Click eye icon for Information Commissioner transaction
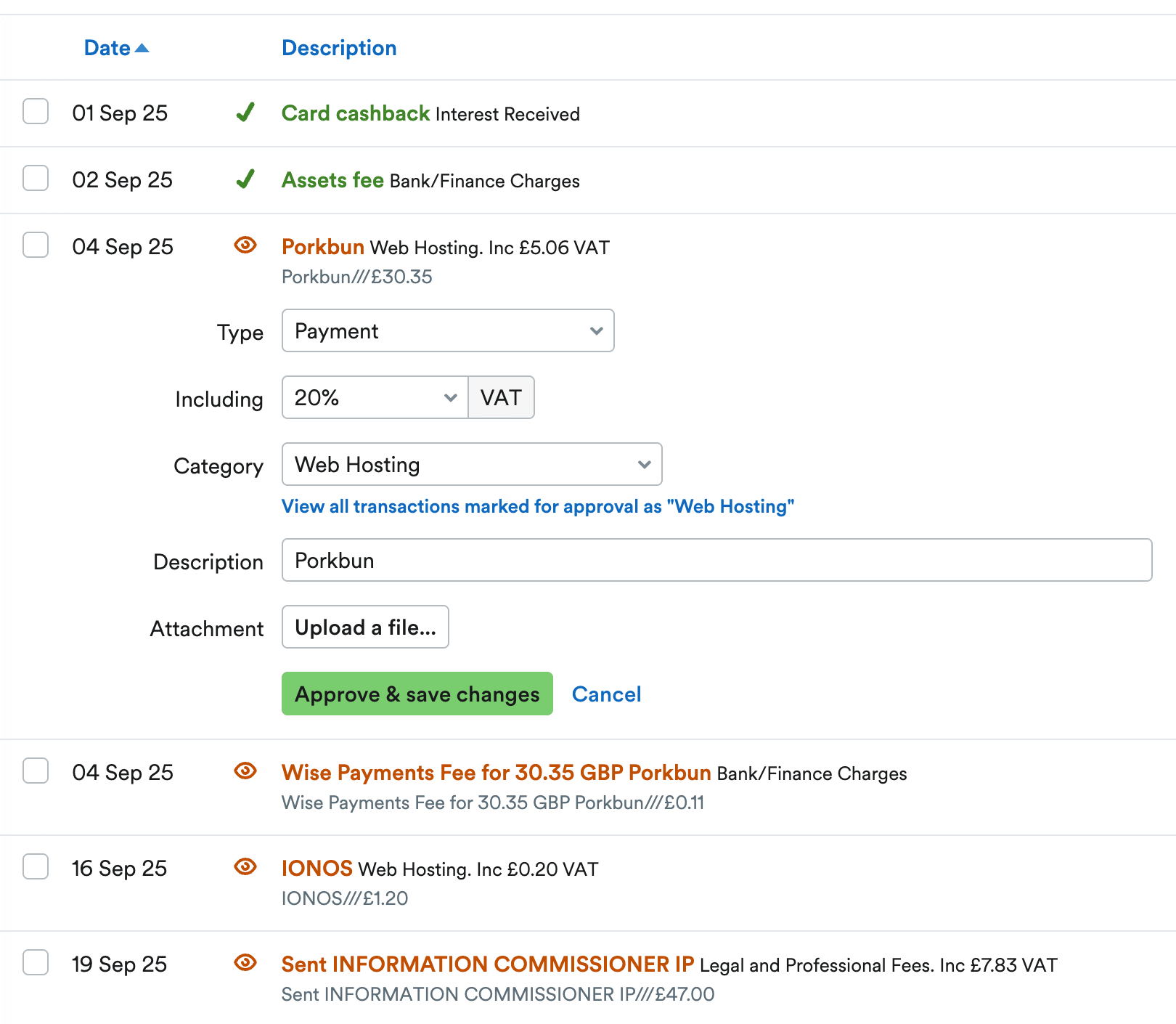The image size is (1176, 1024). click(x=245, y=963)
